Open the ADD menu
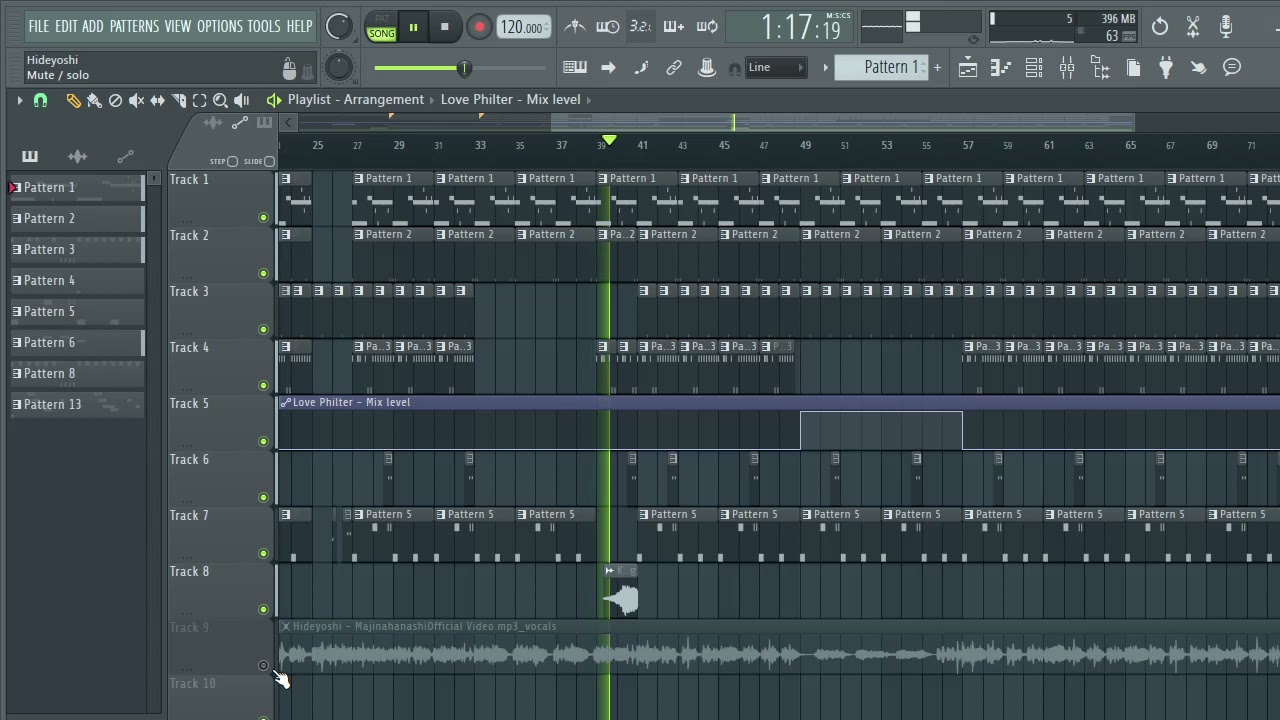 (x=93, y=26)
